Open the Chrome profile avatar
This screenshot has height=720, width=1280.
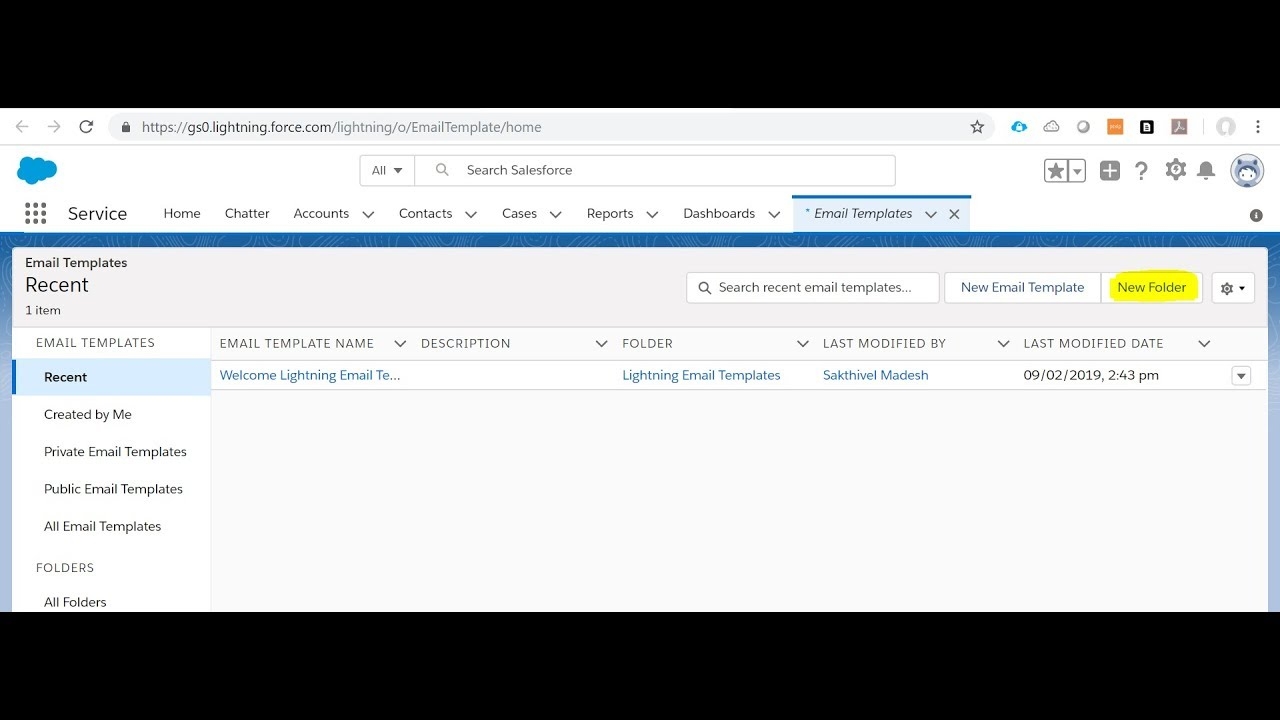click(x=1226, y=127)
